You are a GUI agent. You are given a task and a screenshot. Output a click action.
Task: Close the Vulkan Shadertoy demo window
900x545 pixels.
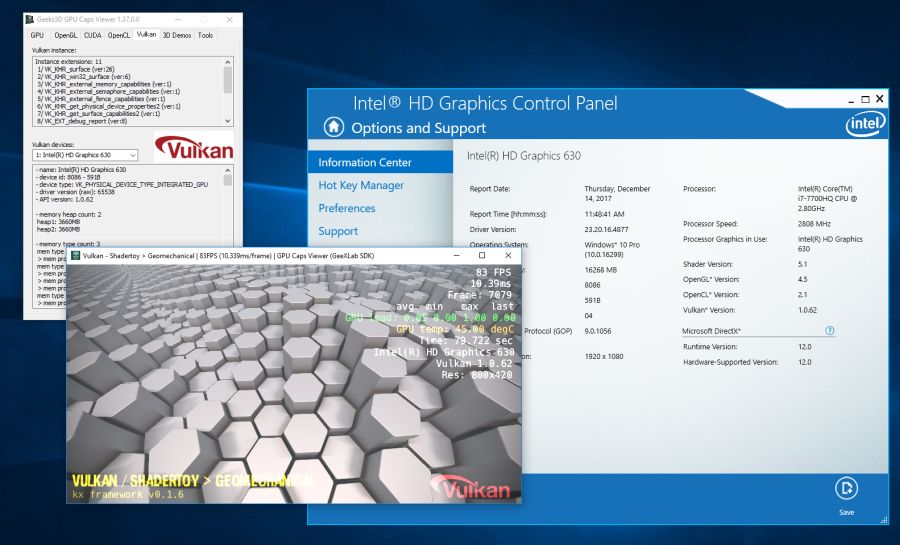click(507, 255)
